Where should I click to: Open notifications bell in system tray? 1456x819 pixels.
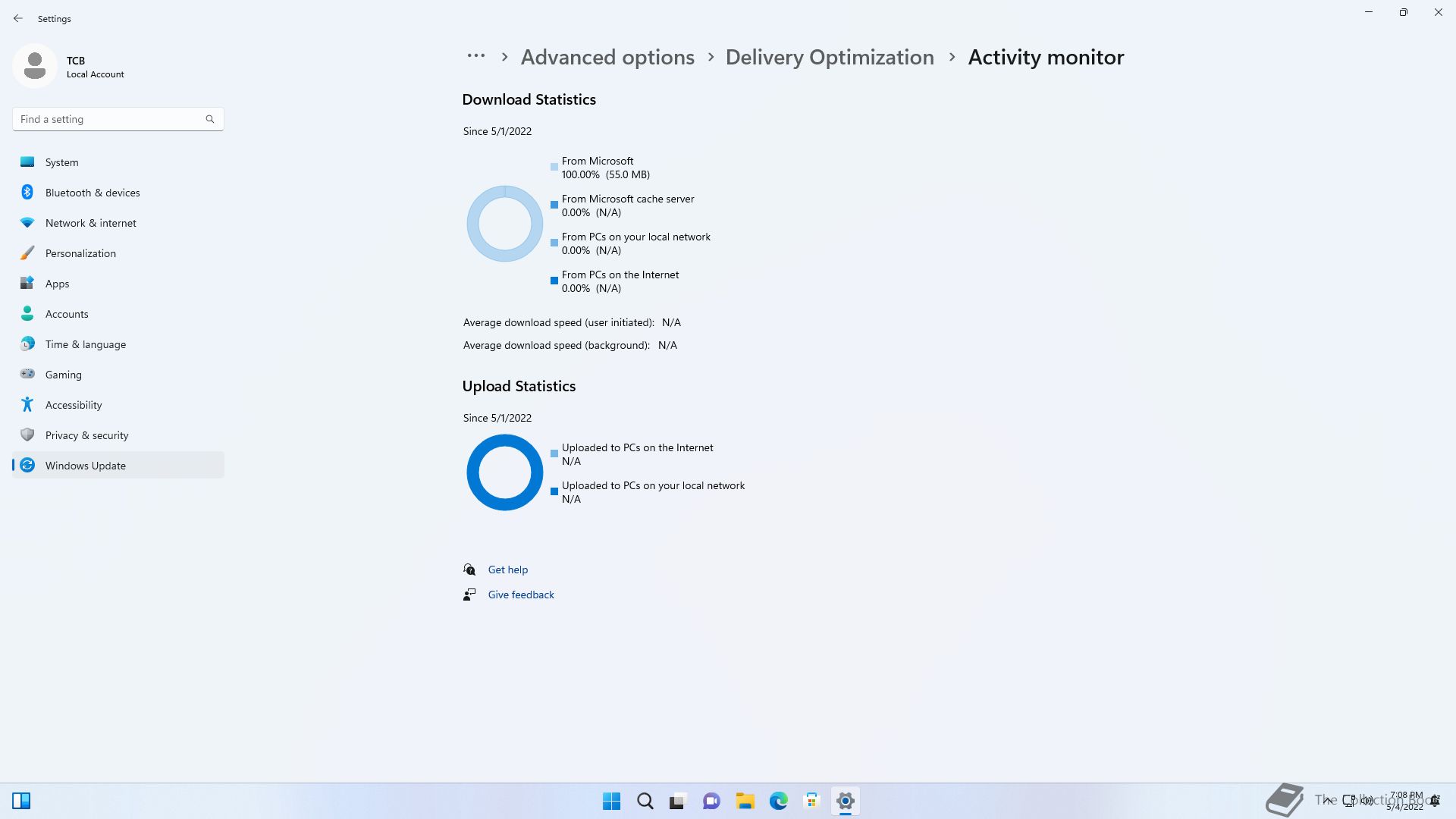click(x=1435, y=801)
